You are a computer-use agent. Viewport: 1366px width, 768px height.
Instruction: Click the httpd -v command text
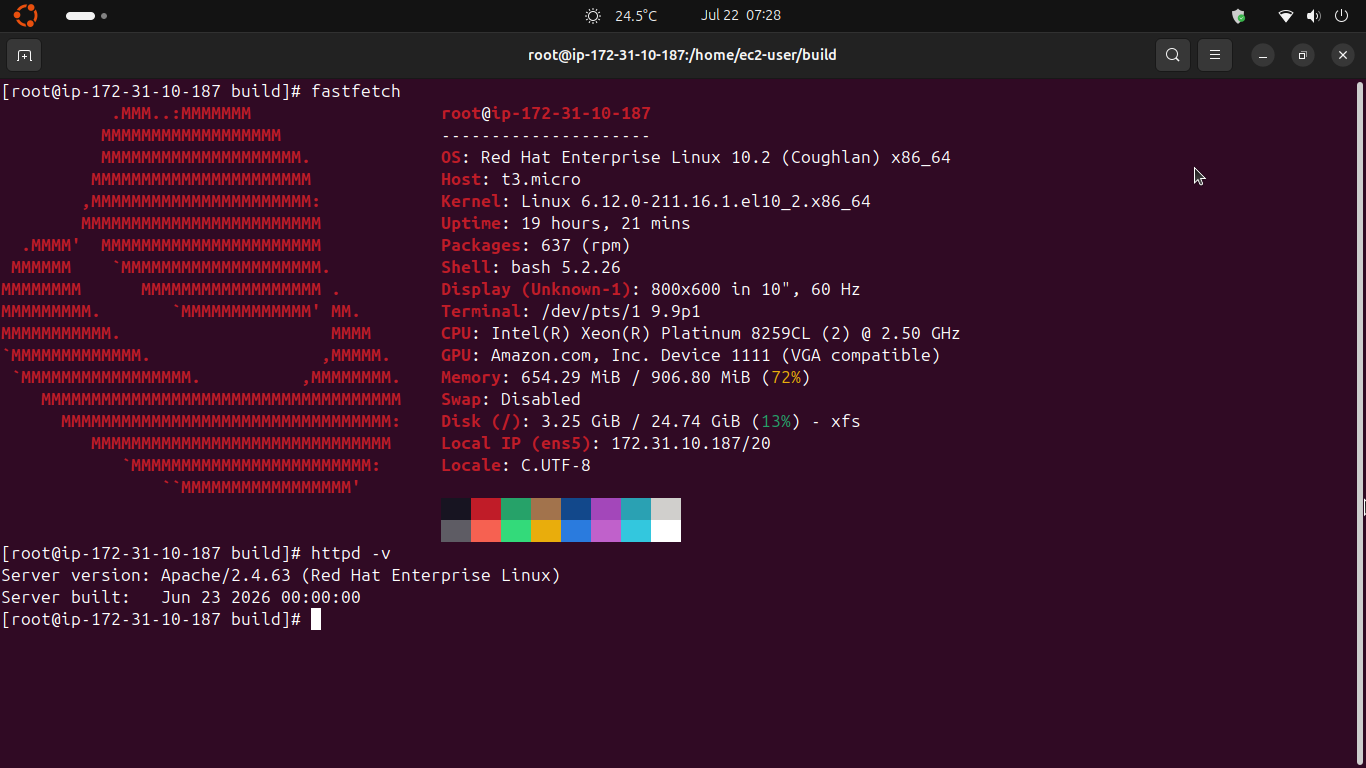tap(351, 553)
